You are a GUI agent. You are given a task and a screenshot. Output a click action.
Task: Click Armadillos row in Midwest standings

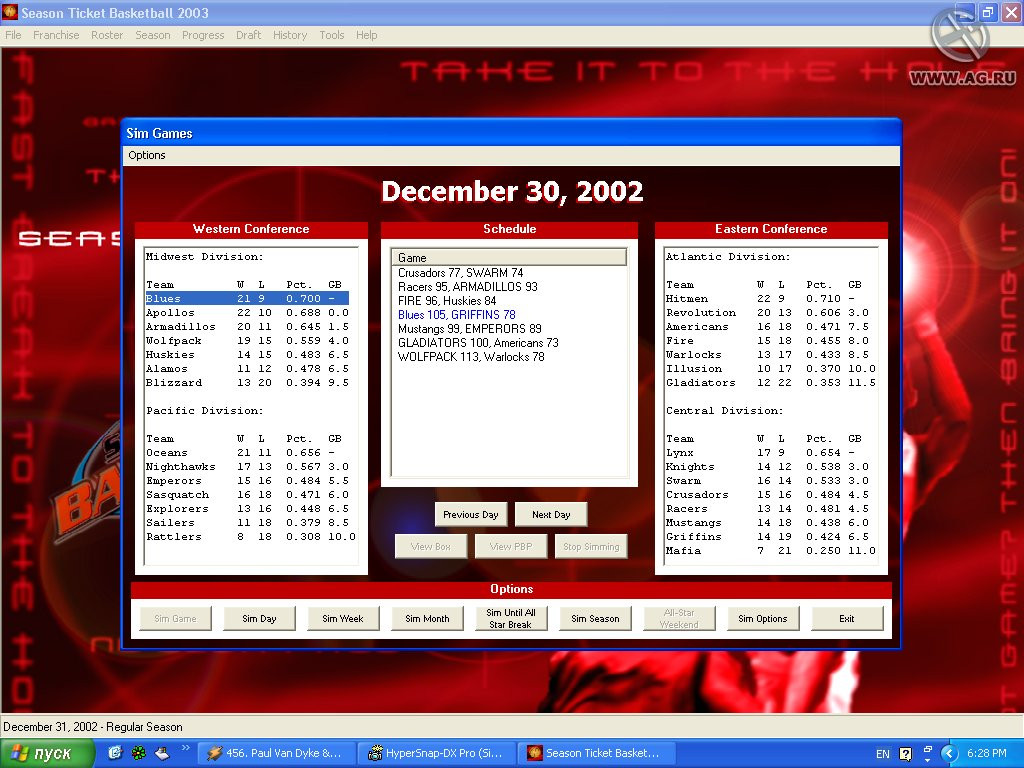[x=247, y=327]
